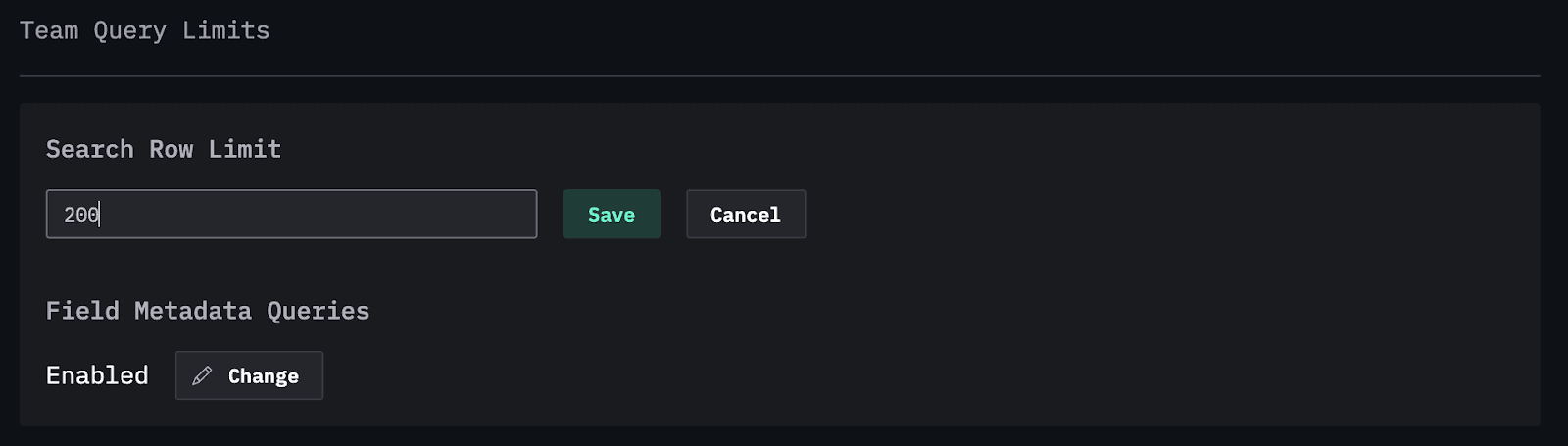The image size is (1568, 446).
Task: Confirm the row limit with Save
Action: [612, 215]
